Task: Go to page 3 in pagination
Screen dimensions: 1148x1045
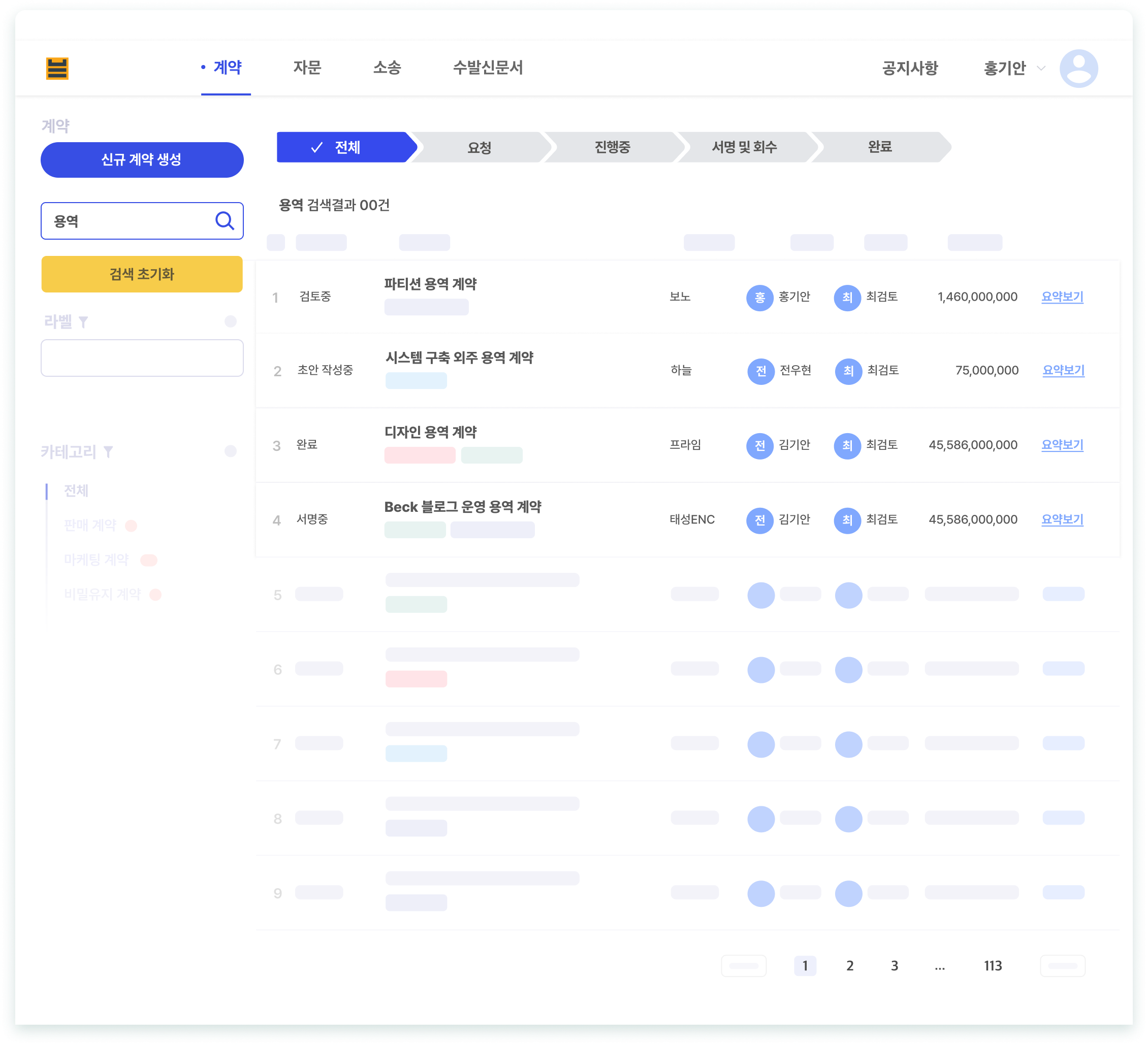Action: coord(894,966)
